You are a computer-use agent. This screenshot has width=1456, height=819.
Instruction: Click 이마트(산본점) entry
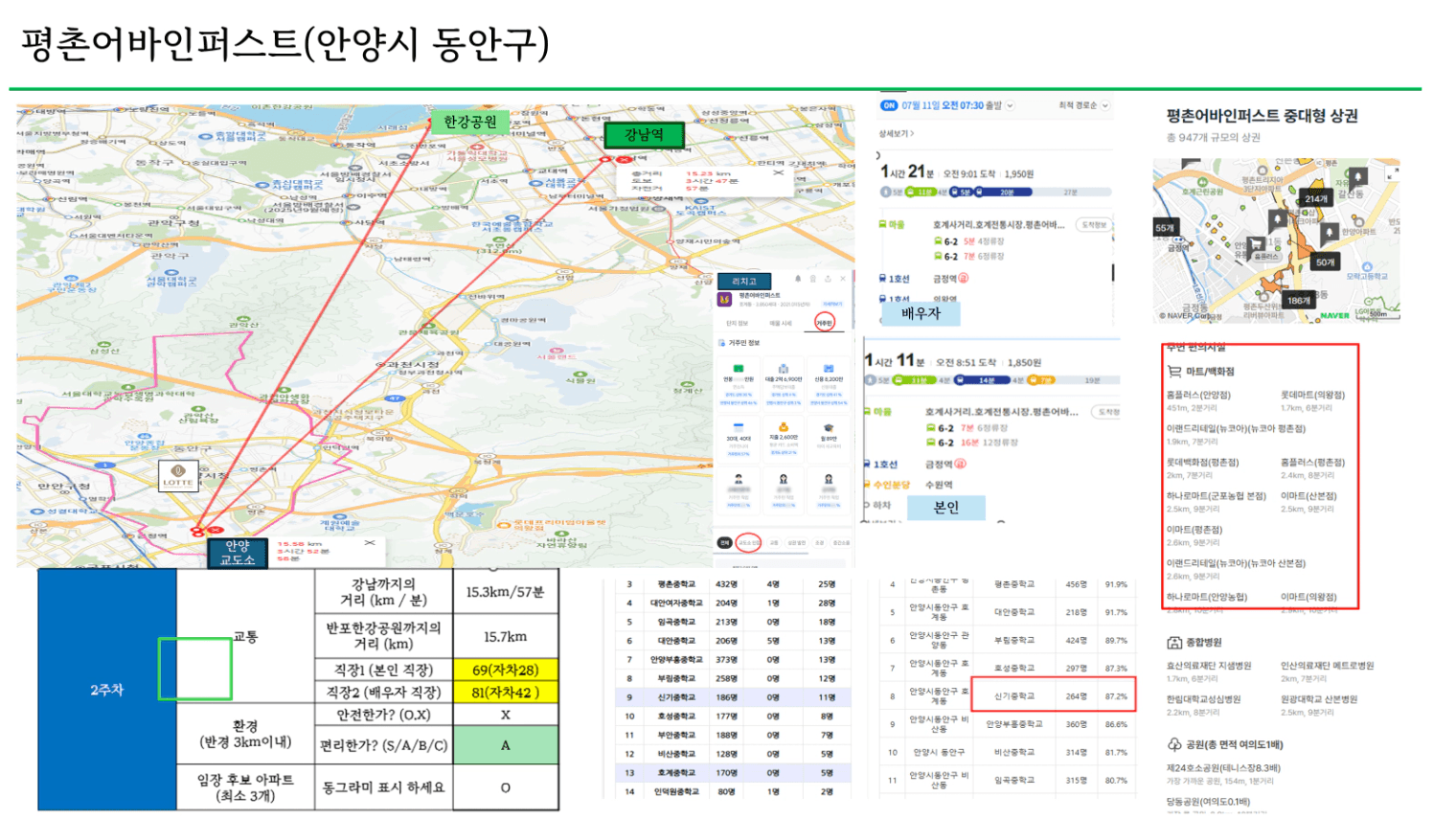1308,496
